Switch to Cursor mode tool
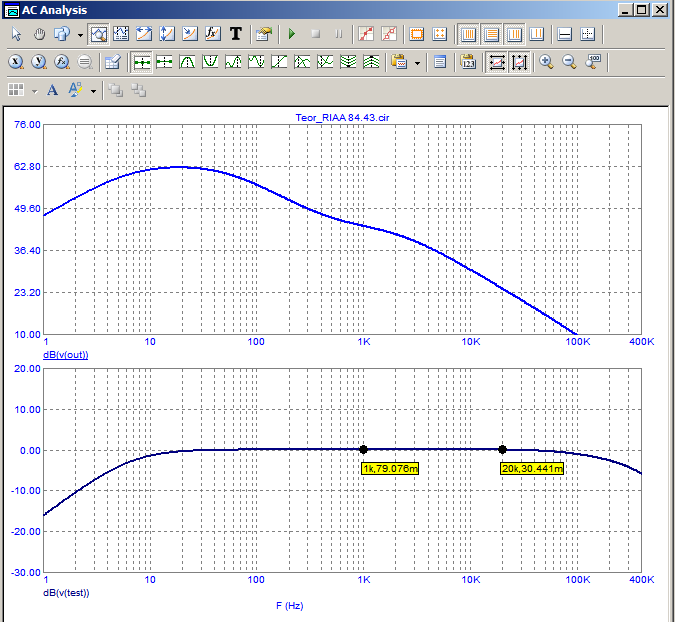676x622 pixels. [121, 34]
